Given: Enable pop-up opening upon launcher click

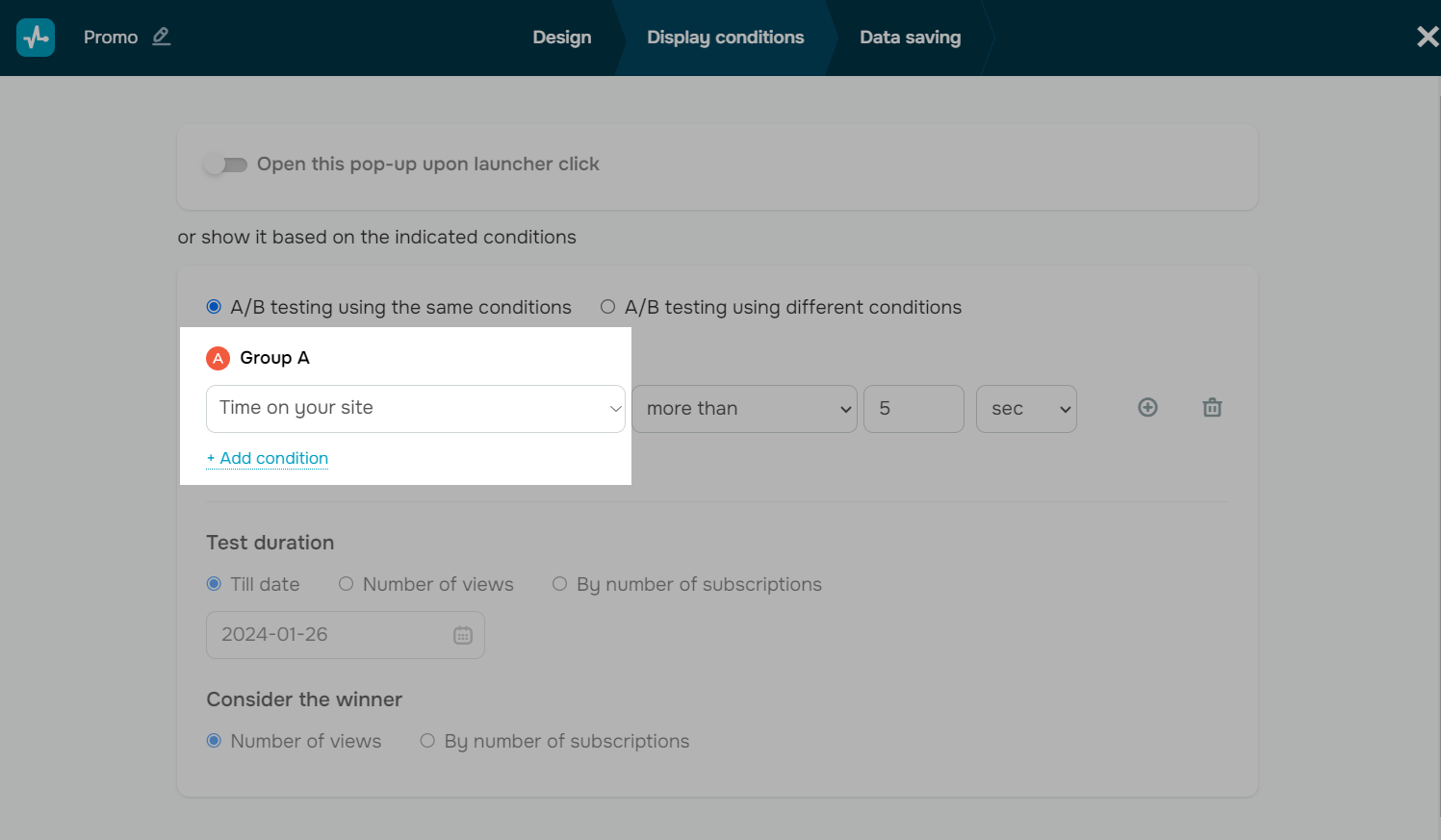Looking at the screenshot, I should [x=225, y=164].
